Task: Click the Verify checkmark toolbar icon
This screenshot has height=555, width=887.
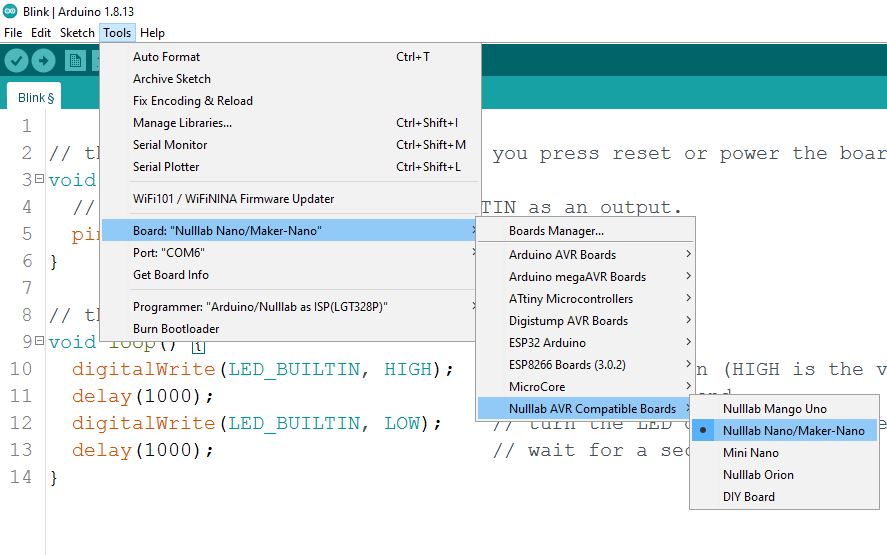Action: tap(16, 61)
